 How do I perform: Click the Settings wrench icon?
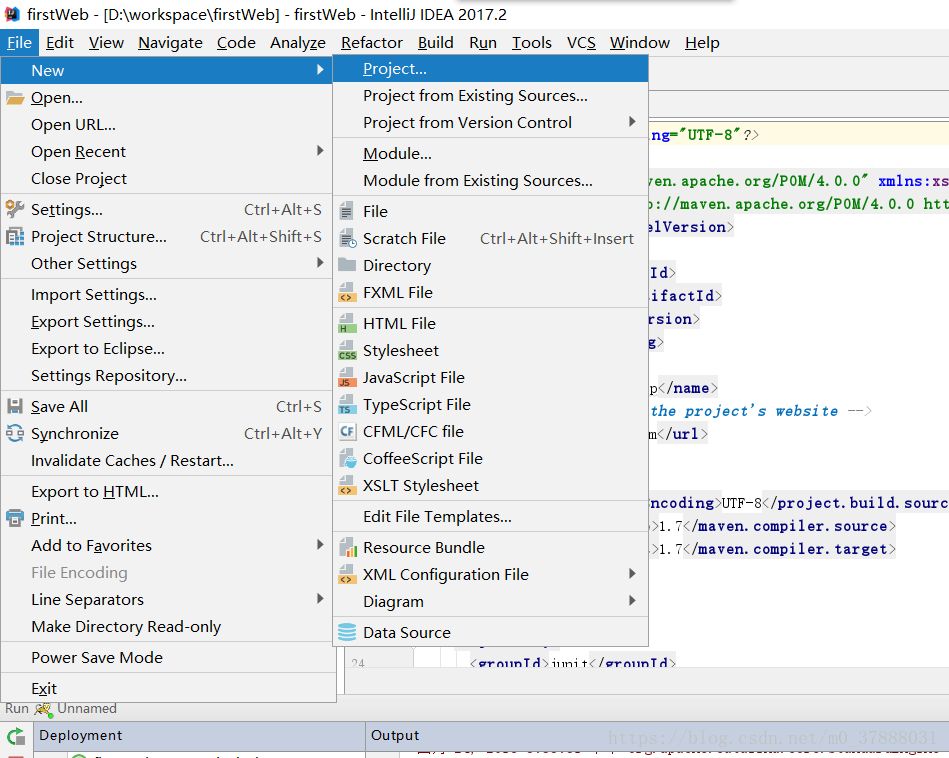click(x=15, y=209)
